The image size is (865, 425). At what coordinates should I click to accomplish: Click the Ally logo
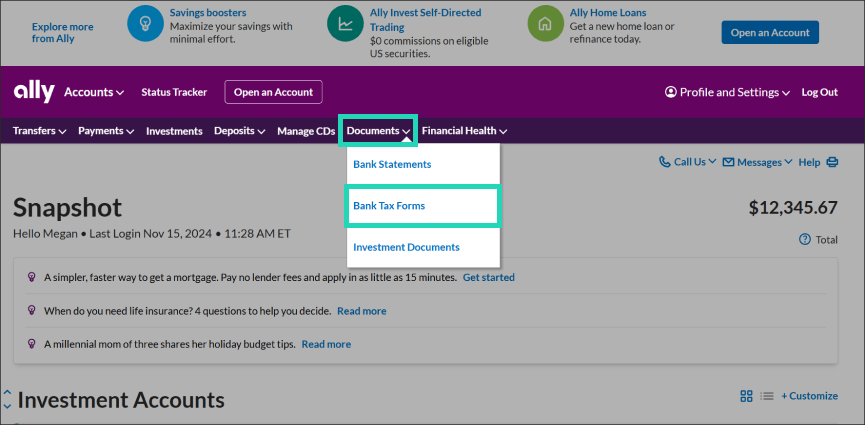[34, 92]
